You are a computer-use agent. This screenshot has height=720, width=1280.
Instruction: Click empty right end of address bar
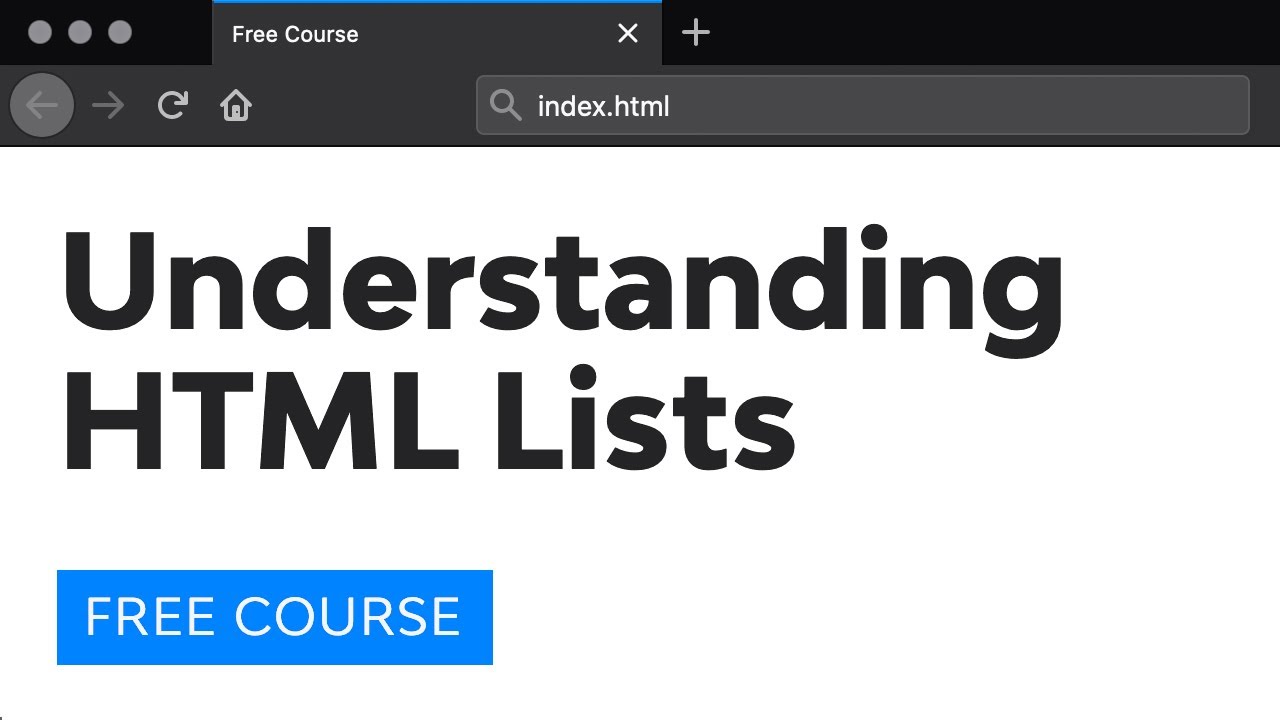tap(1100, 105)
